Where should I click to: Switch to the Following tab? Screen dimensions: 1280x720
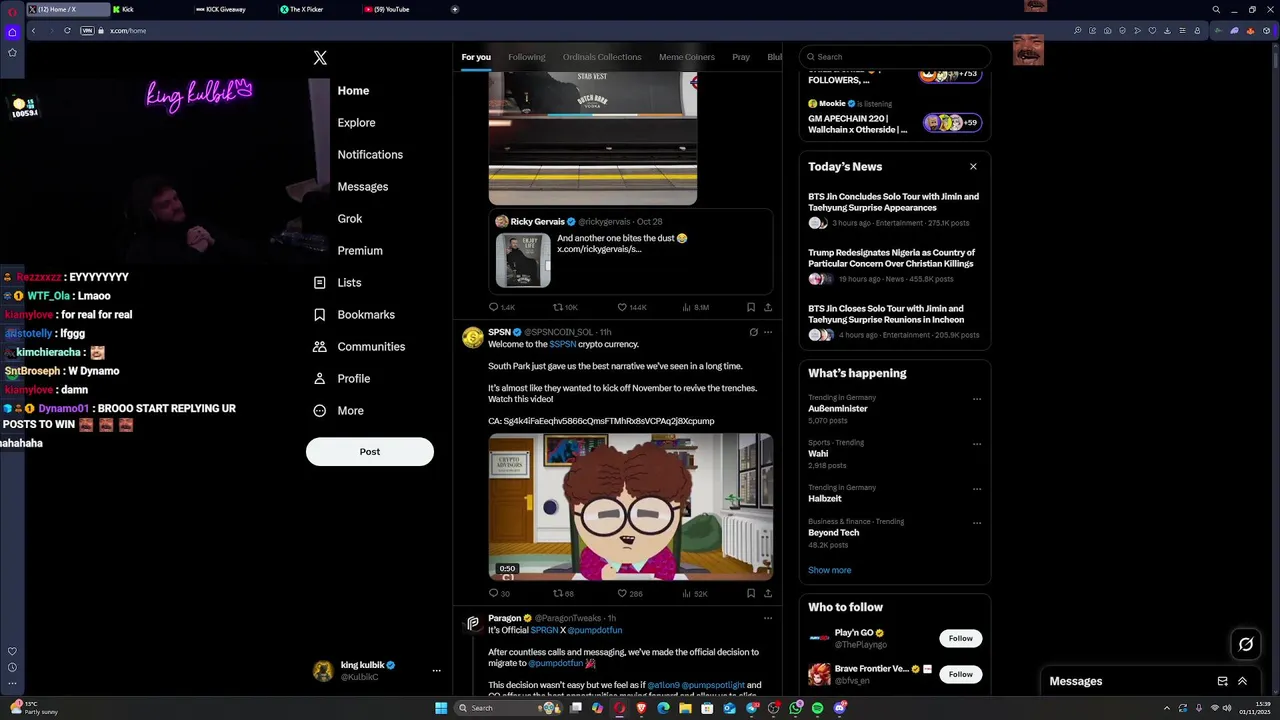coord(527,57)
